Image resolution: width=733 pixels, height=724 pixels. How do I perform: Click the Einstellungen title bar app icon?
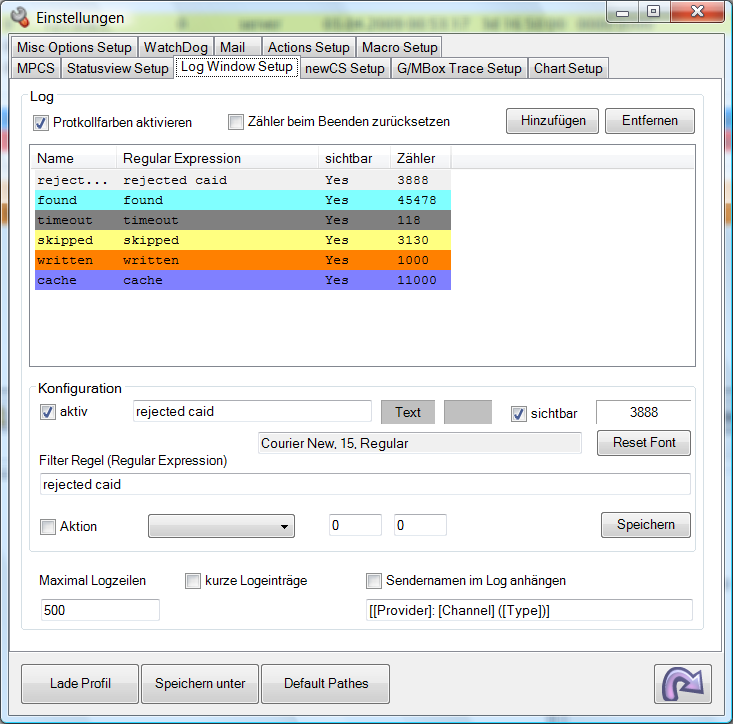[x=19, y=17]
